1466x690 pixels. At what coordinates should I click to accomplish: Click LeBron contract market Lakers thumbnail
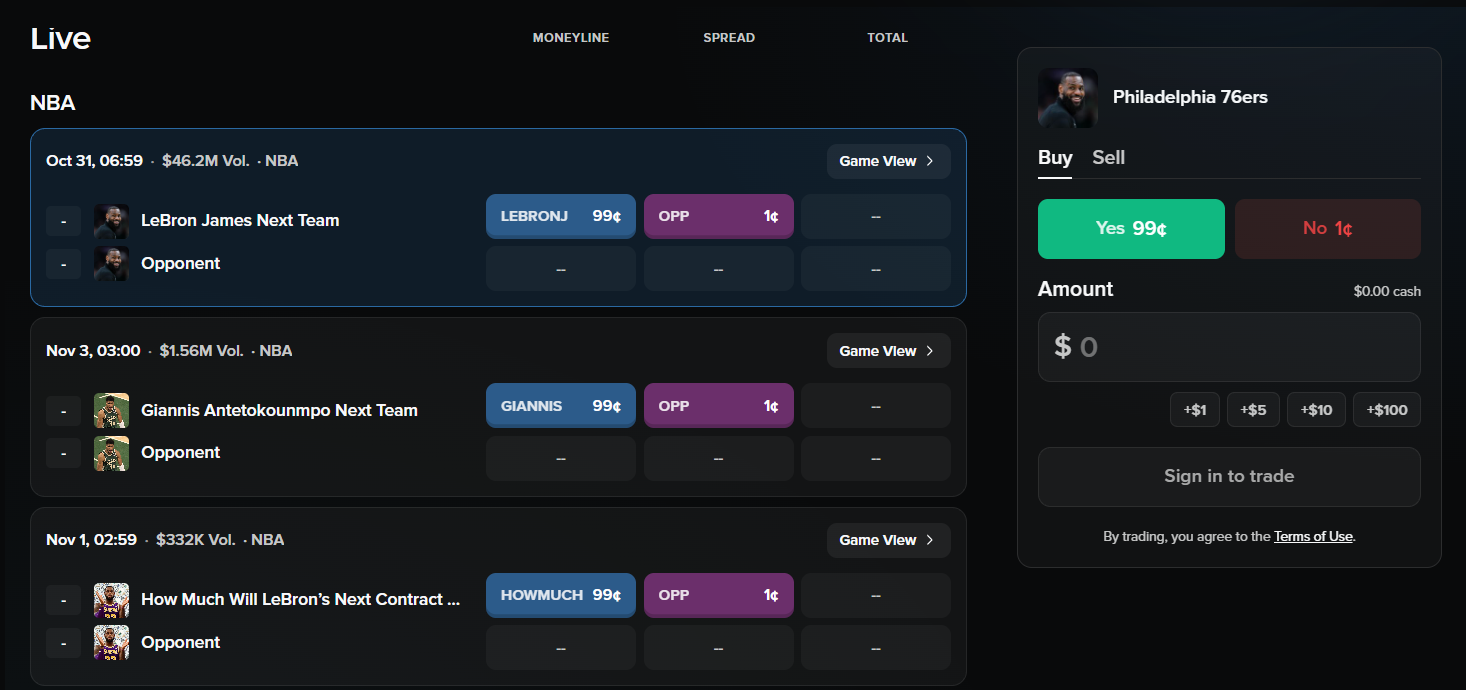tap(111, 600)
